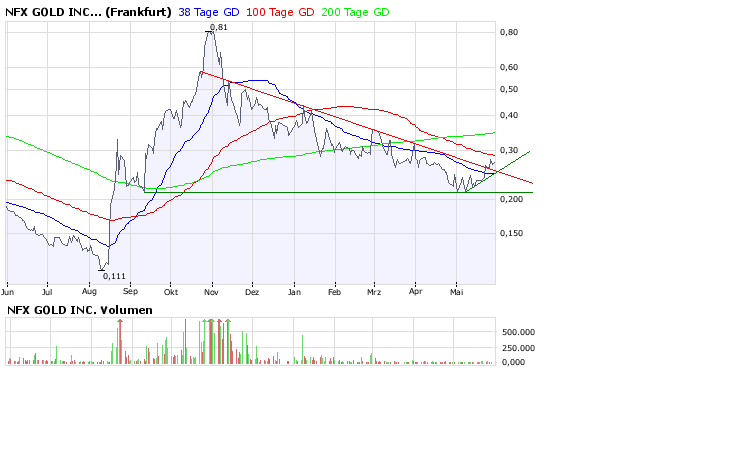Click the Okt label on the time axis
Viewport: 738px width, 475px height.
point(170,293)
